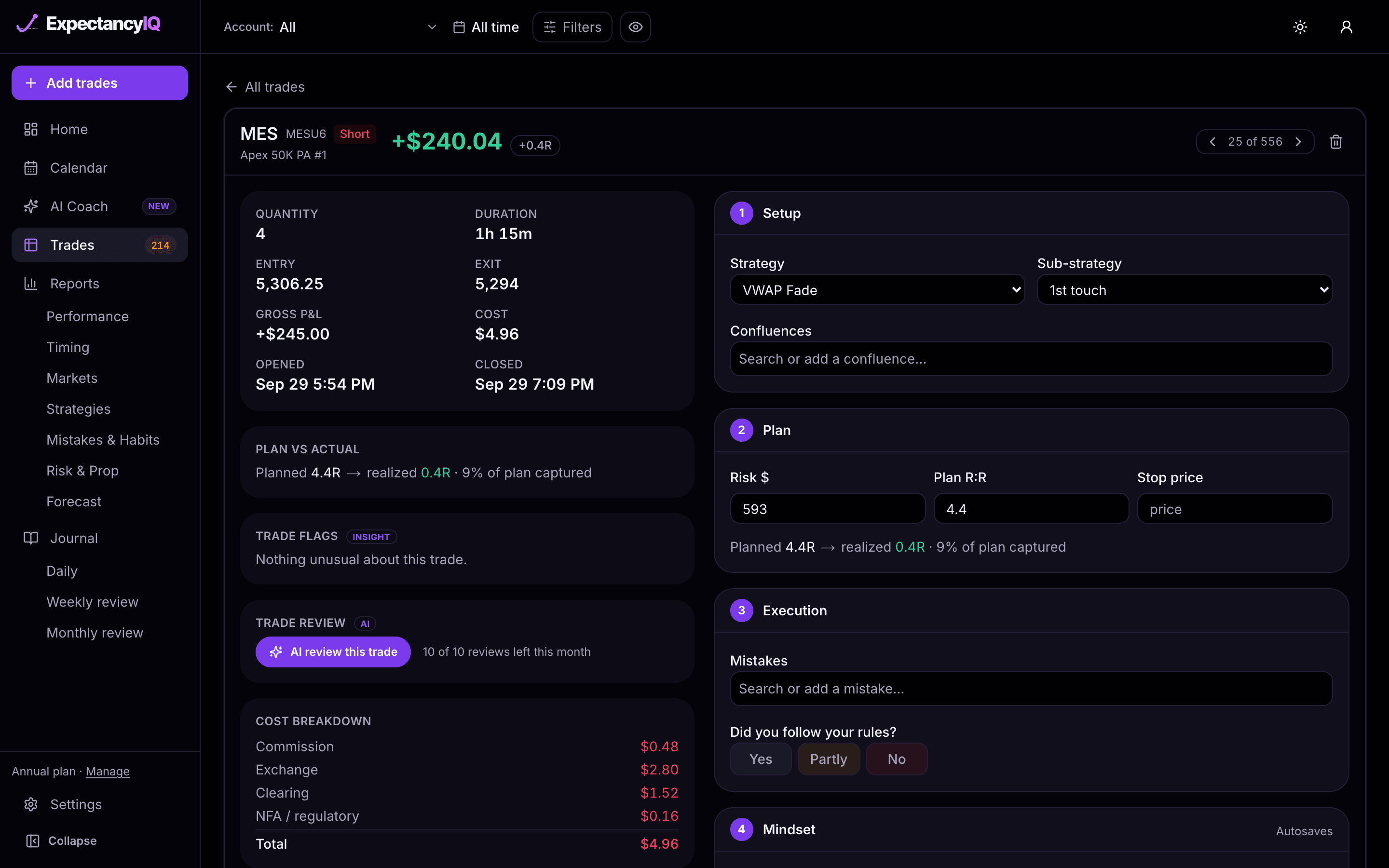Open Home in the sidebar
Screen dimensions: 1389x868
pos(99,129)
